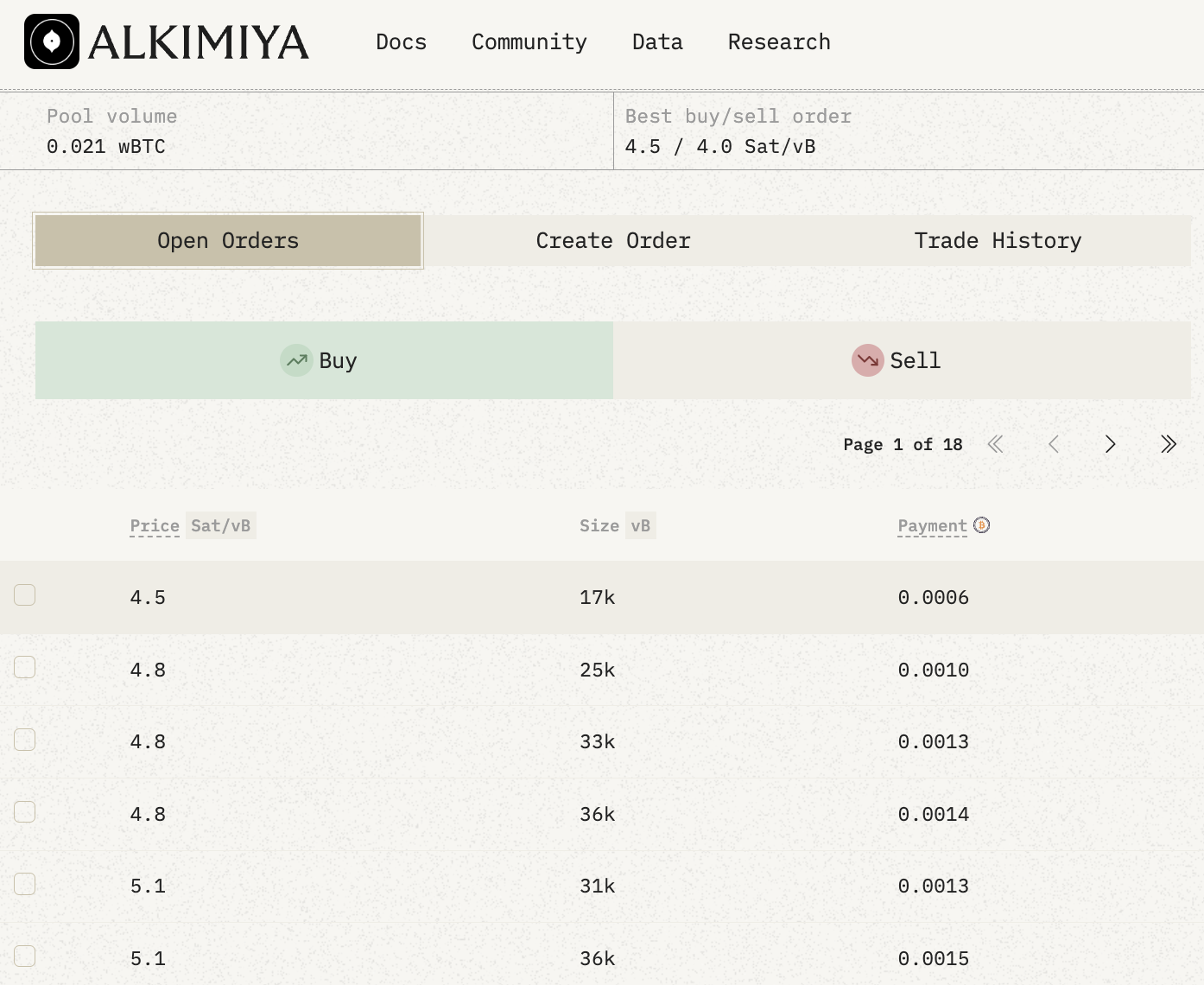Viewport: 1204px width, 985px height.
Task: Click the ALKIMIYA wordmark
Action: click(x=199, y=42)
